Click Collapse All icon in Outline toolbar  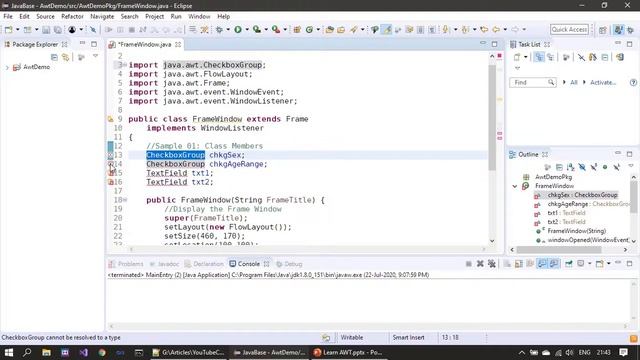click(x=559, y=167)
